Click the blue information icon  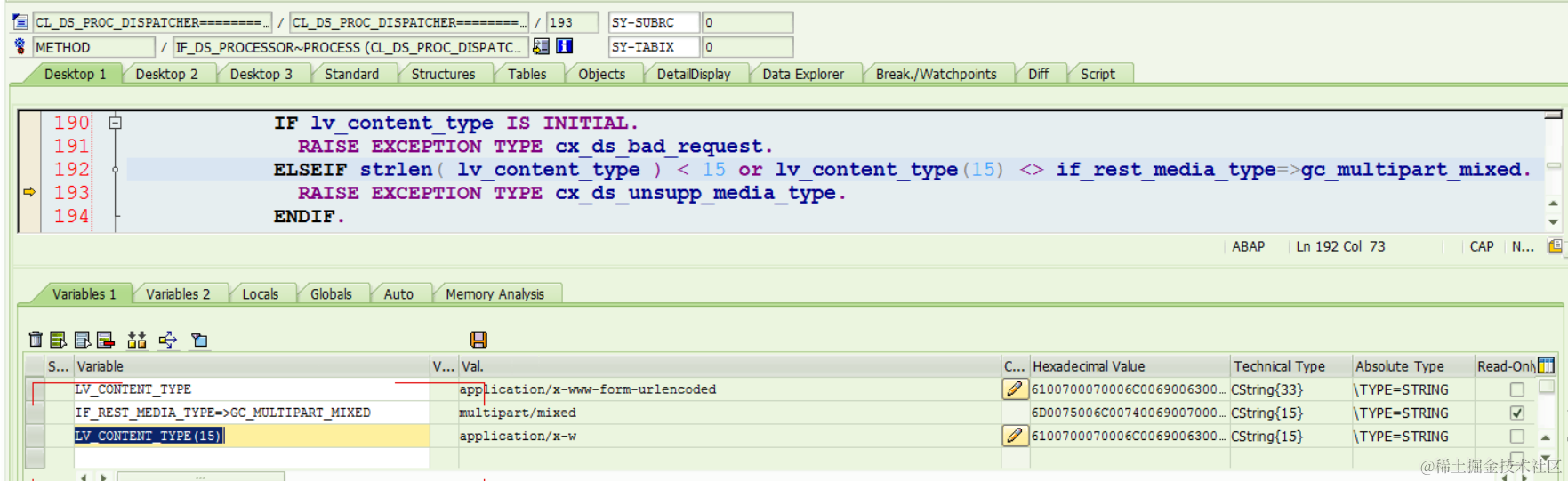point(564,46)
